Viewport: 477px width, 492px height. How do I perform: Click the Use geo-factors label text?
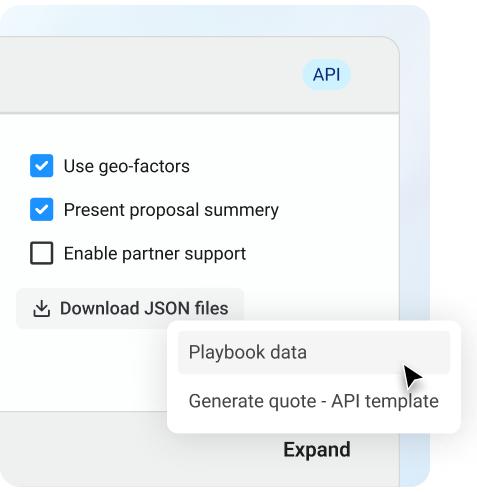pyautogui.click(x=127, y=166)
